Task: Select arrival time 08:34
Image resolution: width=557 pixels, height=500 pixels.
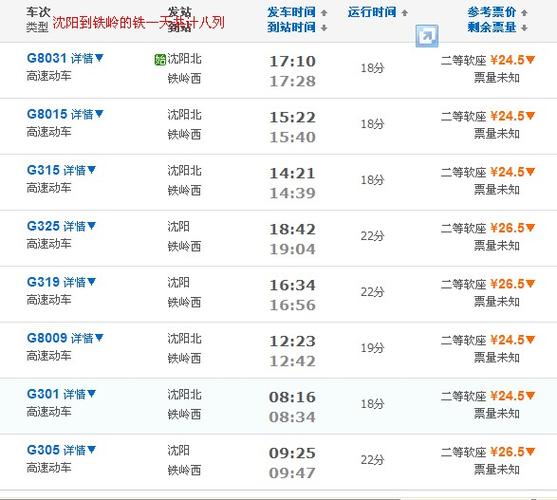Action: click(x=292, y=417)
